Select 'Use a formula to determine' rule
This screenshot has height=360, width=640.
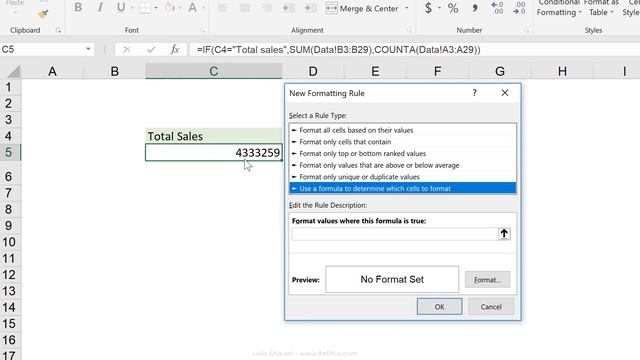click(402, 189)
